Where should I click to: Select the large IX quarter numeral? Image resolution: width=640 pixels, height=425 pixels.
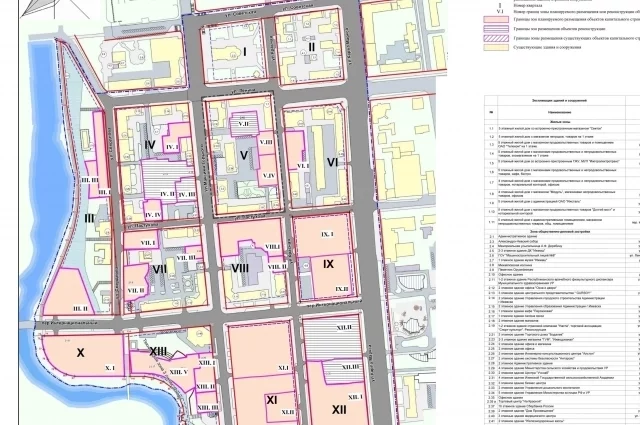pyautogui.click(x=328, y=263)
